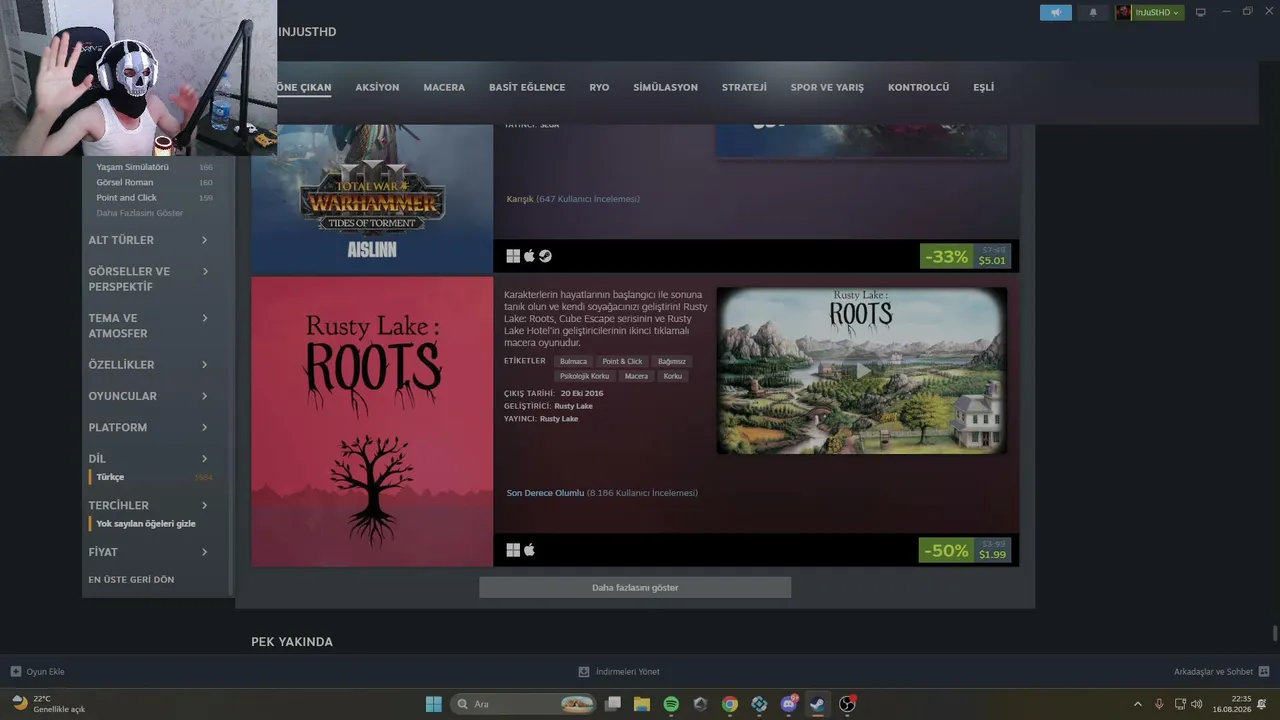Open the SİMÜLASYON tab
Screen dimensions: 1280x720
tap(665, 87)
